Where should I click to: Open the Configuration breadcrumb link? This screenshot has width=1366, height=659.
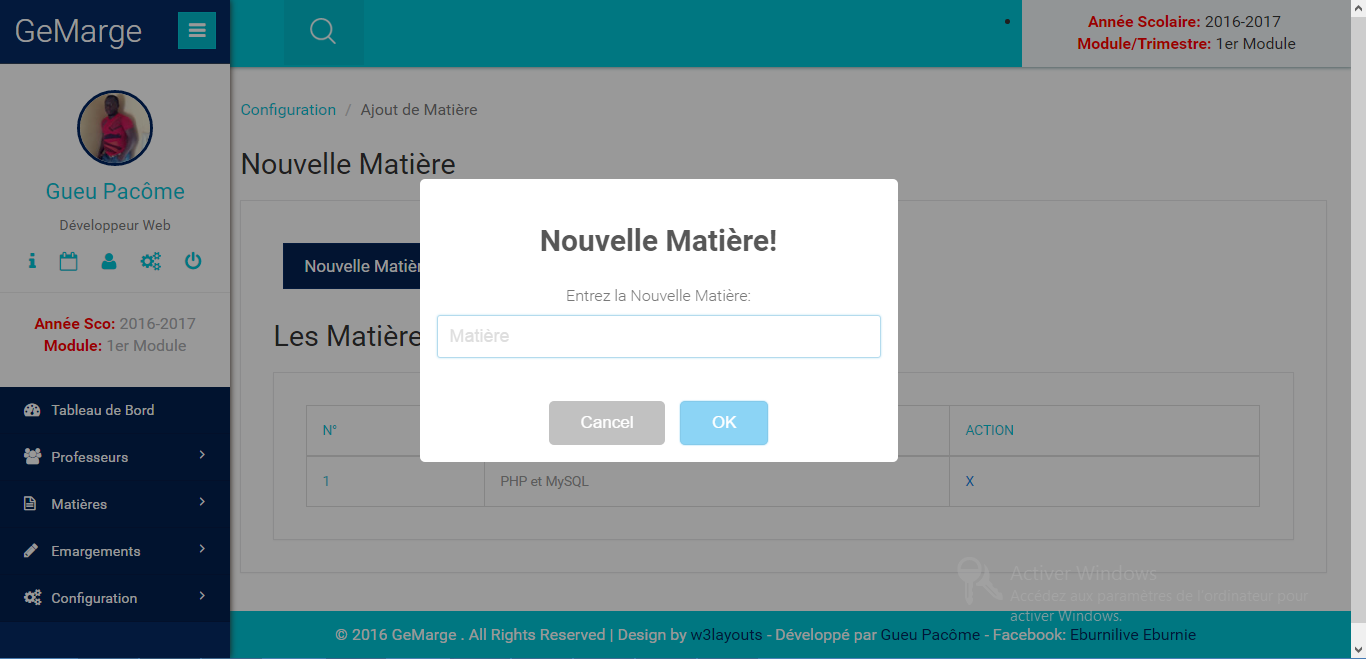tap(288, 109)
